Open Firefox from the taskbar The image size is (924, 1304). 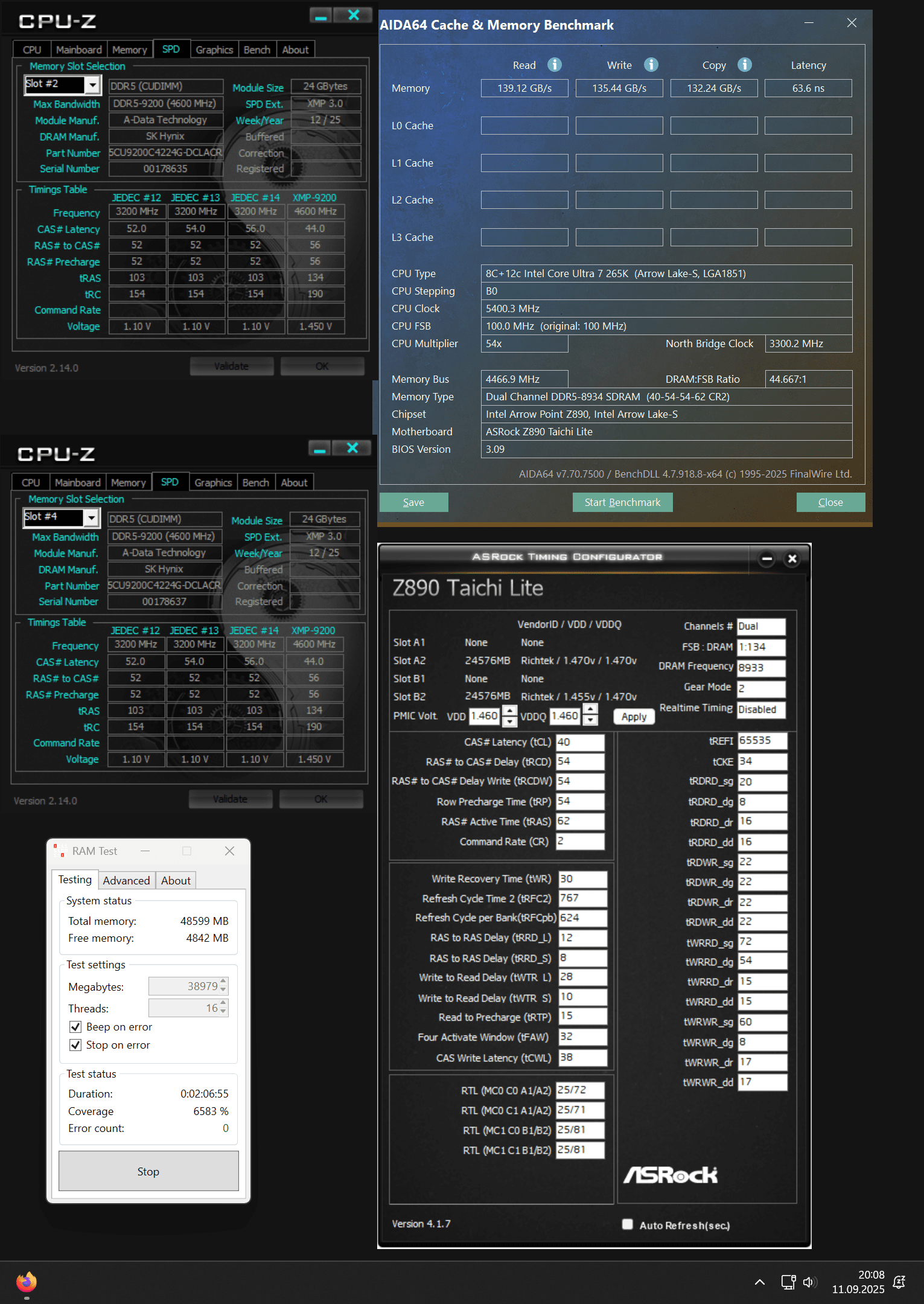27,1281
